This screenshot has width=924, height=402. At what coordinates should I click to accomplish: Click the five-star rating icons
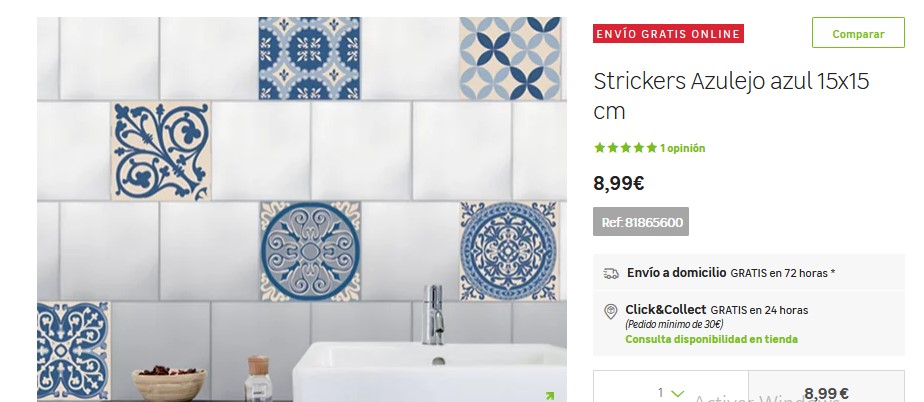(625, 148)
